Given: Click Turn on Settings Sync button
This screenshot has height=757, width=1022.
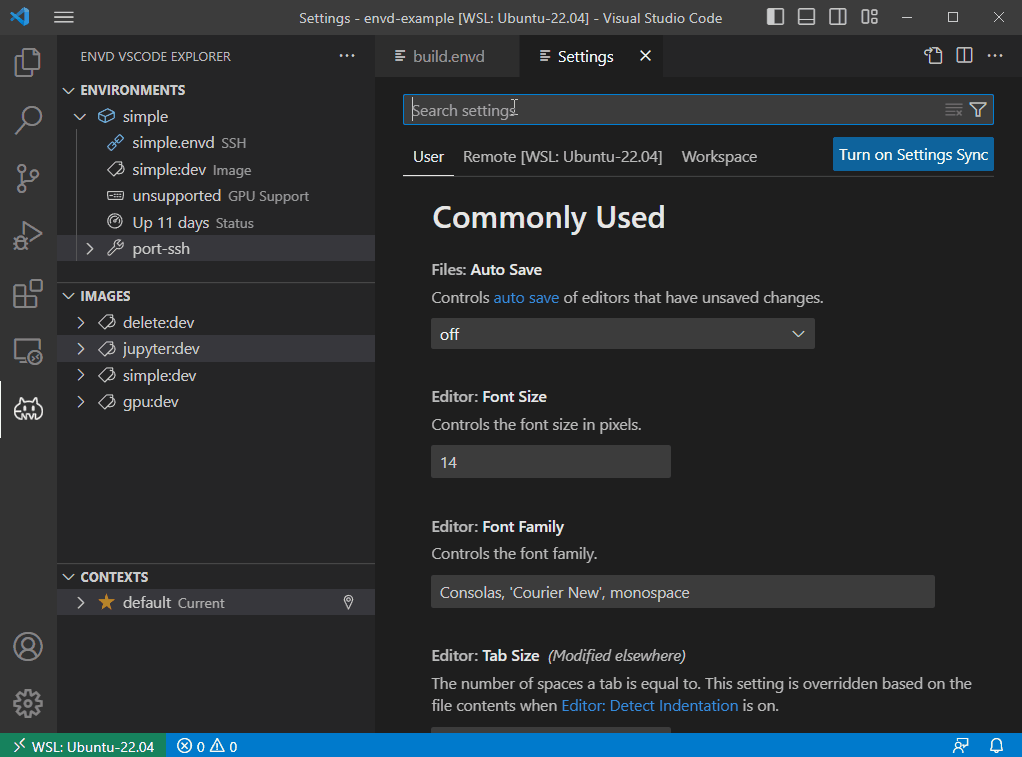Looking at the screenshot, I should click(x=913, y=155).
